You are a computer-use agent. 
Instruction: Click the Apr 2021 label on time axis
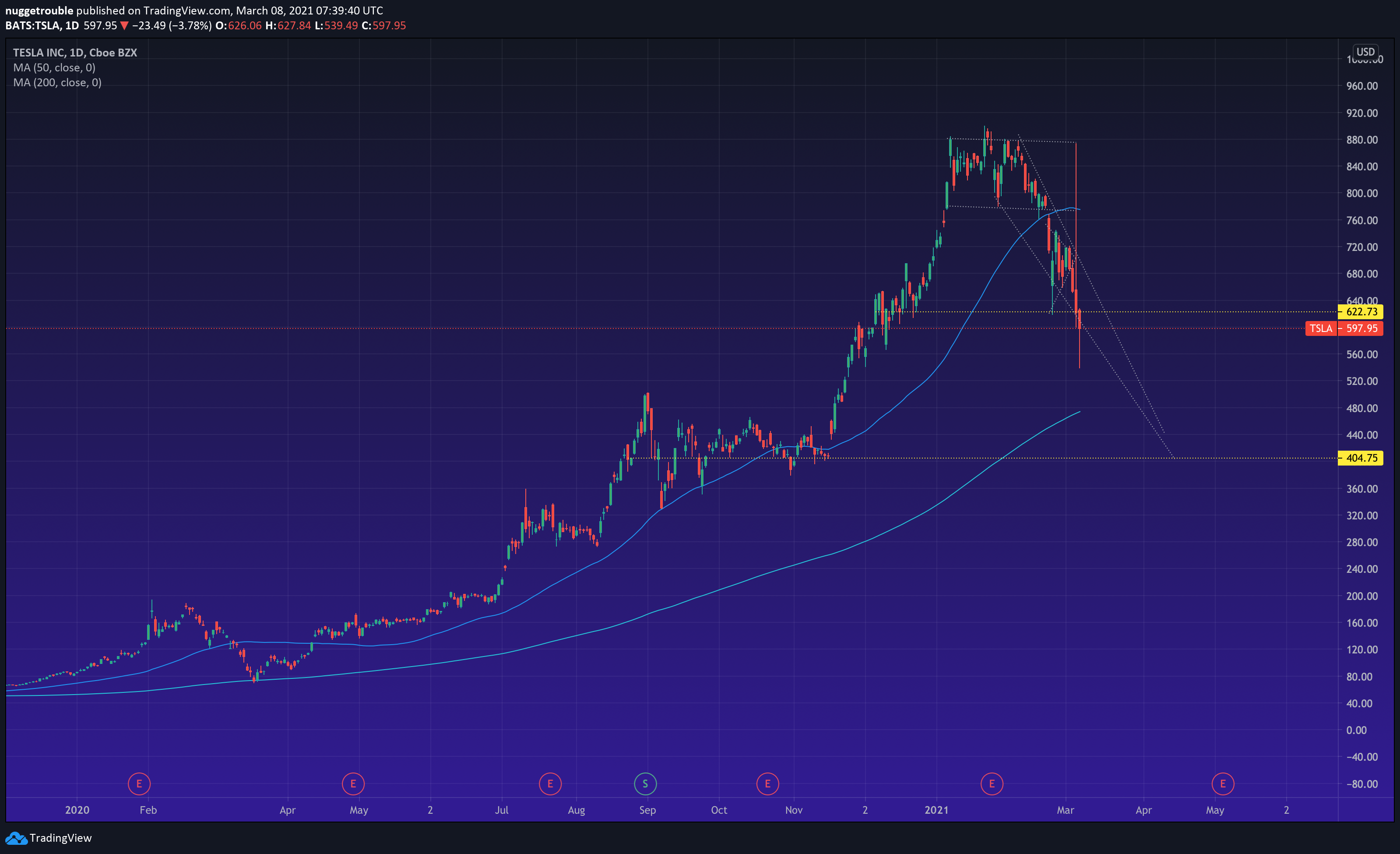coord(1144,810)
